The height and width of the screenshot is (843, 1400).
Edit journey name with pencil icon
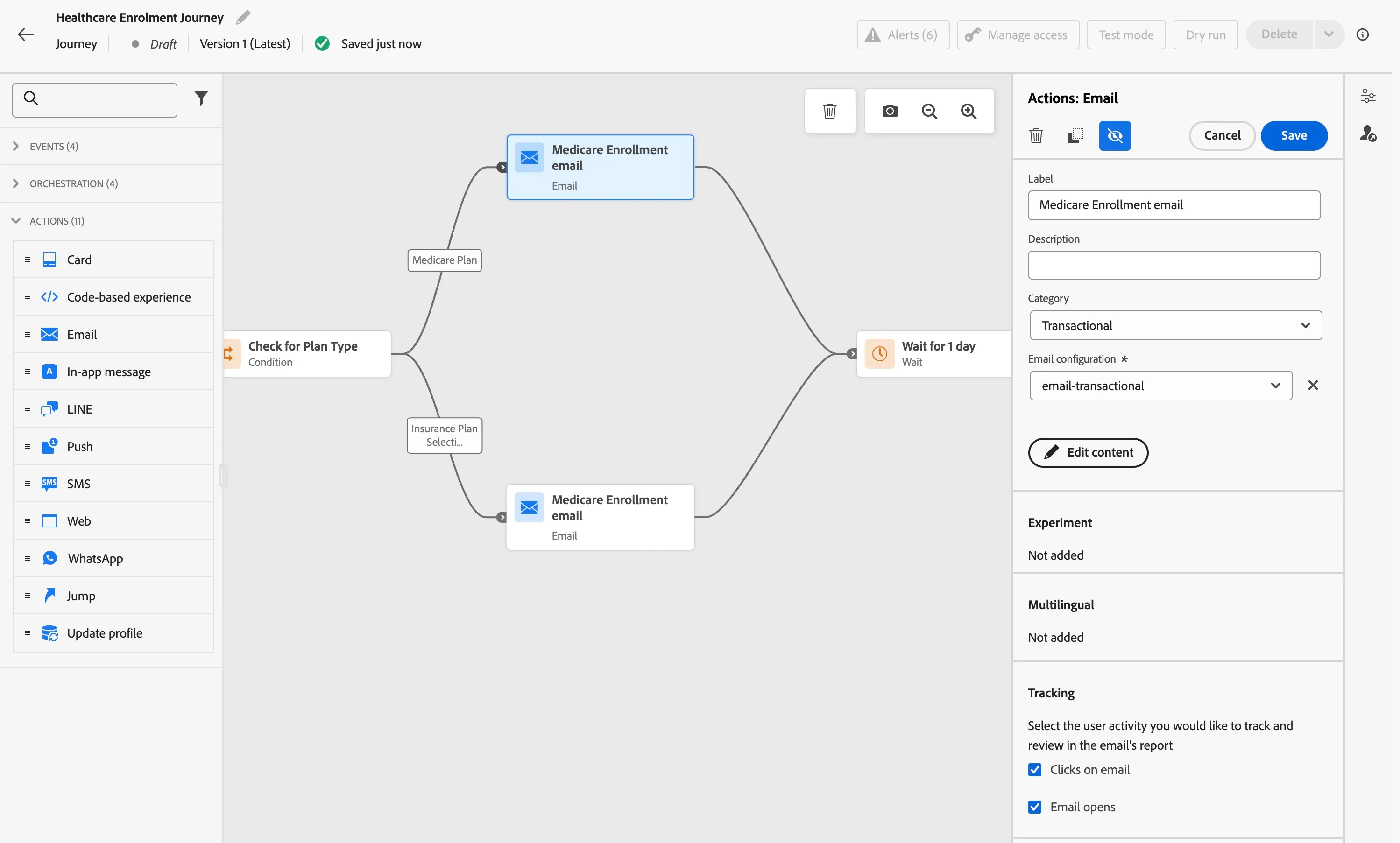(243, 18)
